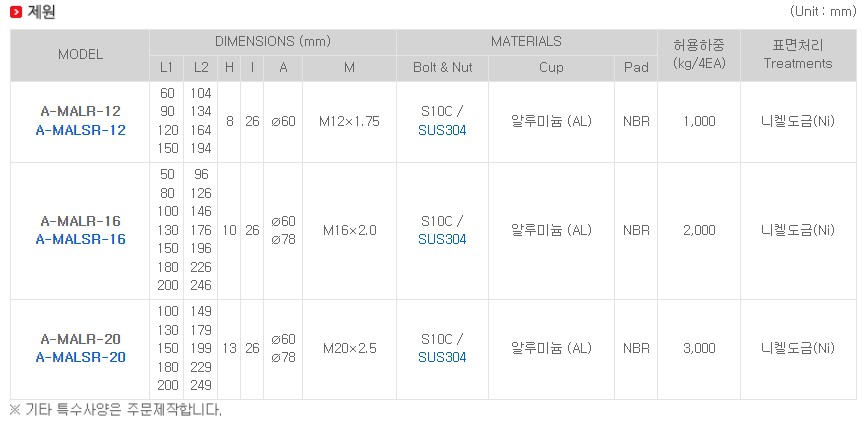Click the Cup column header
This screenshot has height=423, width=868.
coord(551,68)
